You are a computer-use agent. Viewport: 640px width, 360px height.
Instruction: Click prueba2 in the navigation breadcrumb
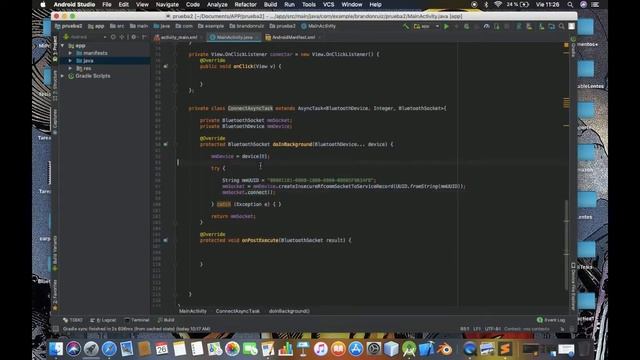click(69, 26)
